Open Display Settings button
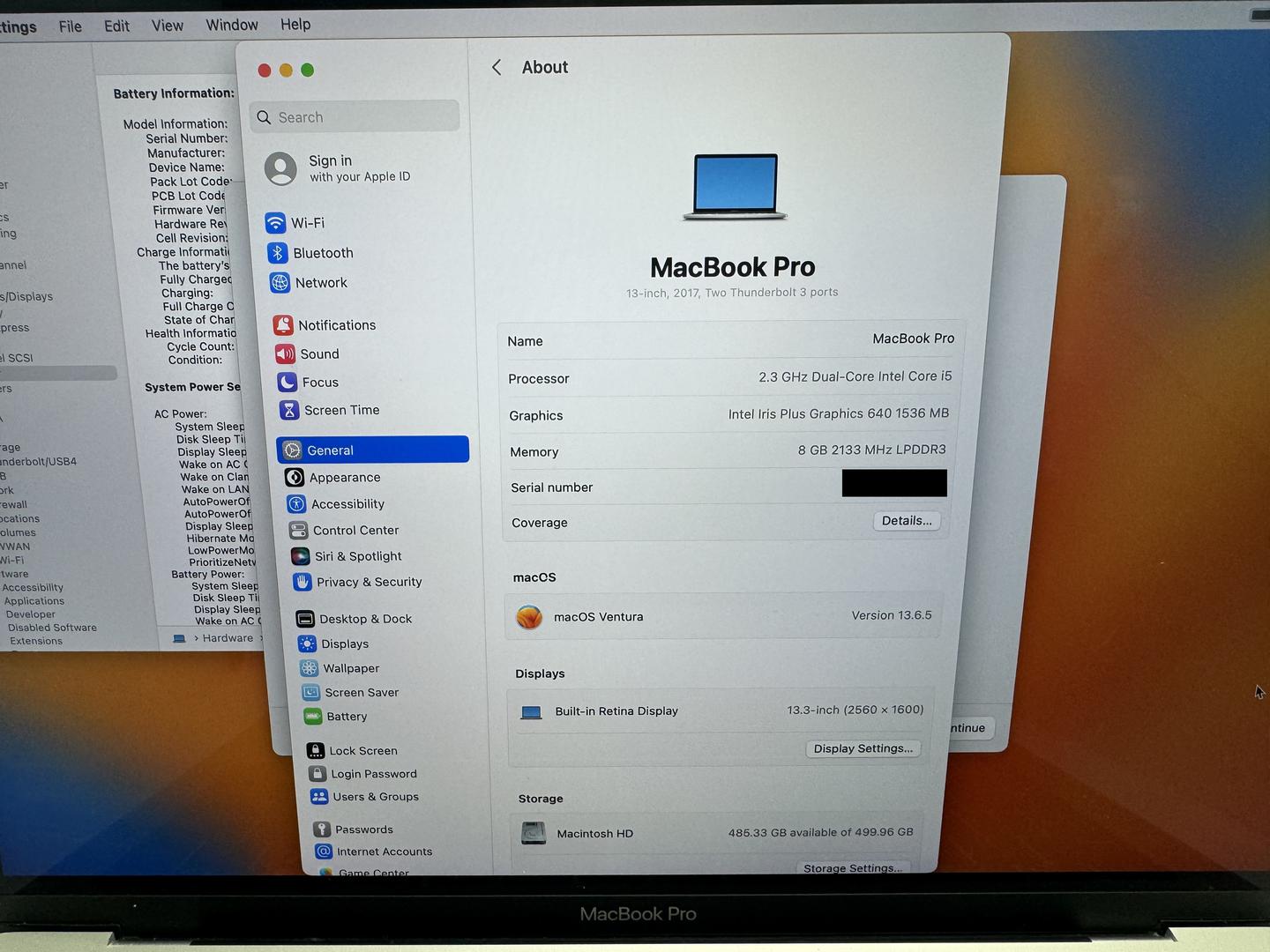The height and width of the screenshot is (952, 1270). pyautogui.click(x=863, y=748)
